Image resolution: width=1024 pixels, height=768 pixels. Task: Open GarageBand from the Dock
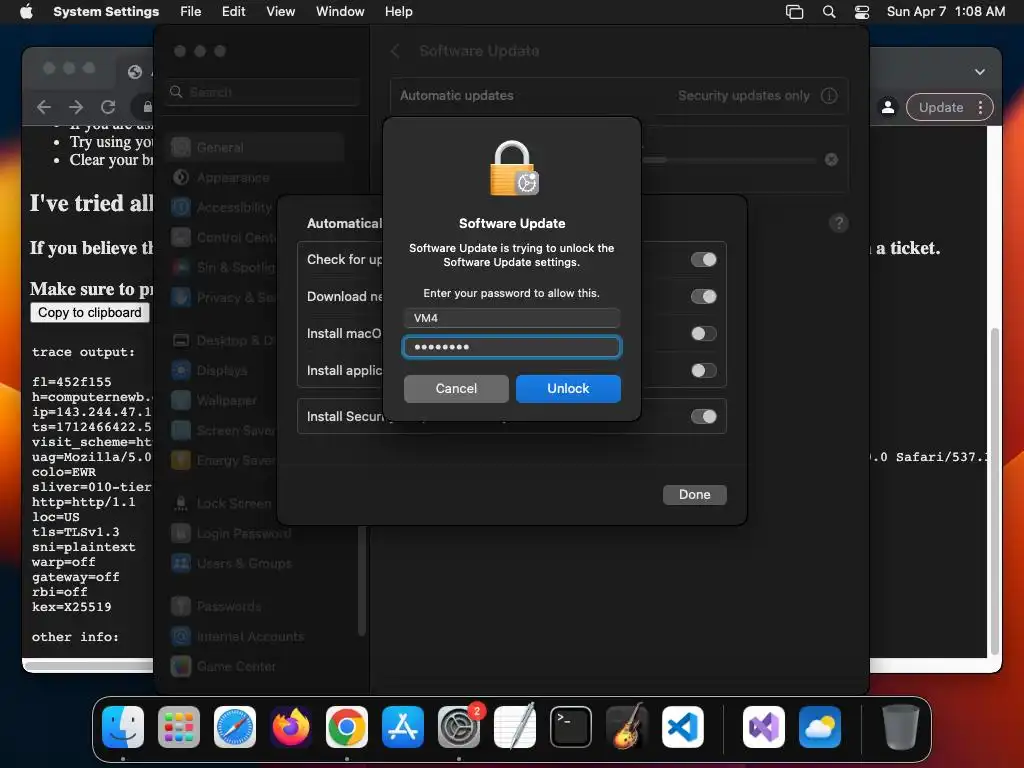[x=627, y=727]
